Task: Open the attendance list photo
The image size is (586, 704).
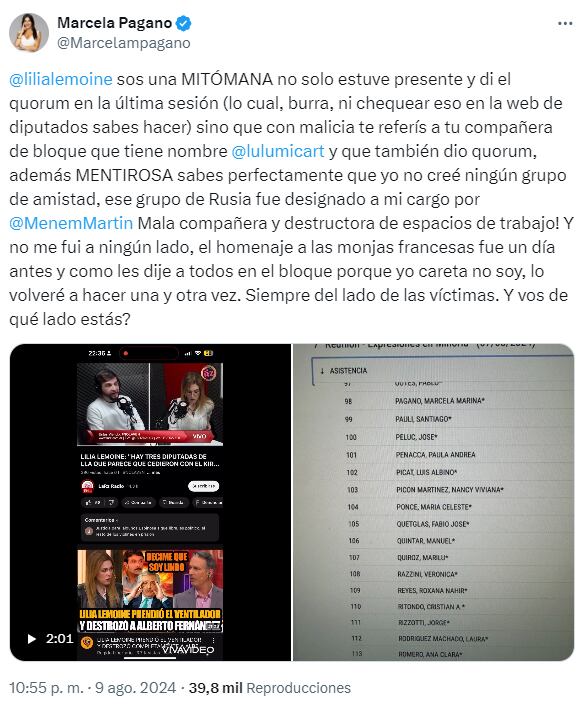Action: (x=433, y=502)
